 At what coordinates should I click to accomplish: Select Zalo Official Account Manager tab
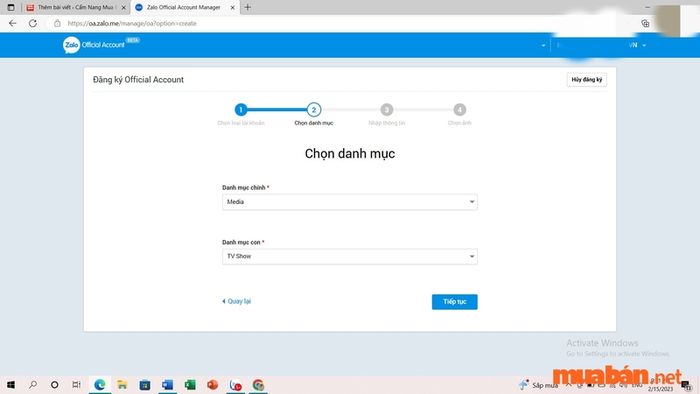[x=185, y=7]
